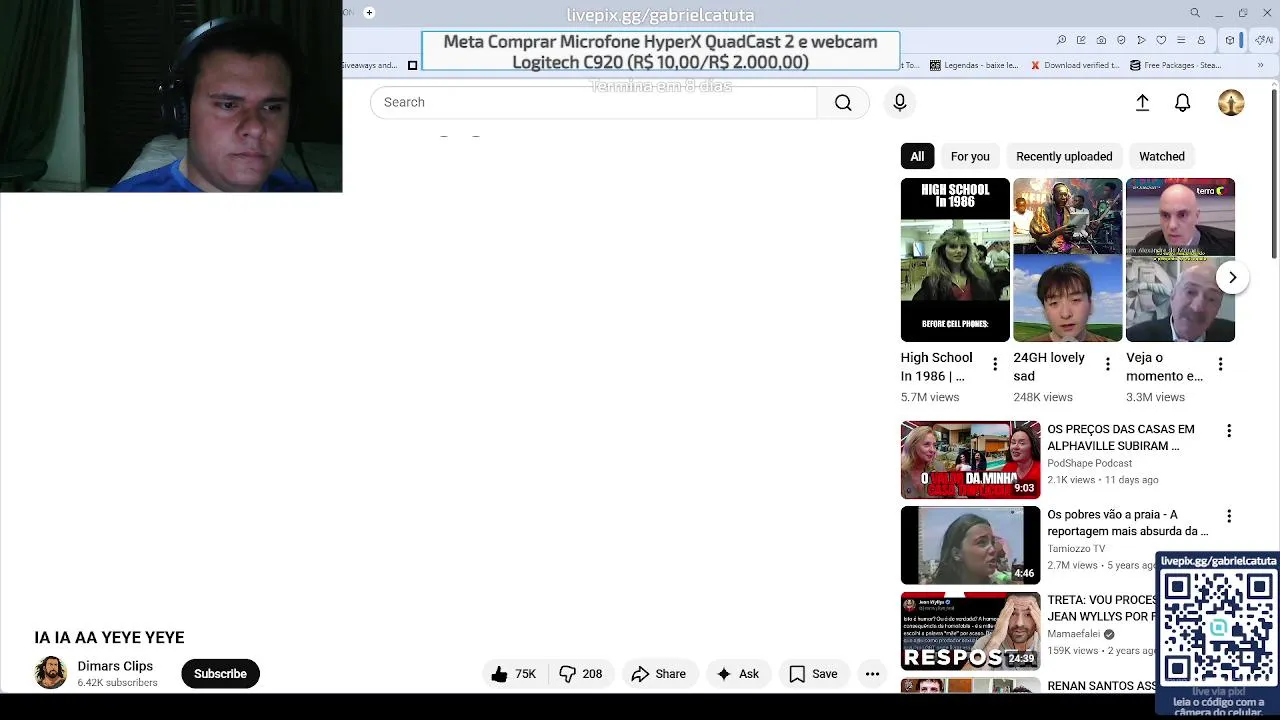The height and width of the screenshot is (720, 1280).
Task: Open the 'Legendas - baixe le...' bookmark
Action: [974, 65]
